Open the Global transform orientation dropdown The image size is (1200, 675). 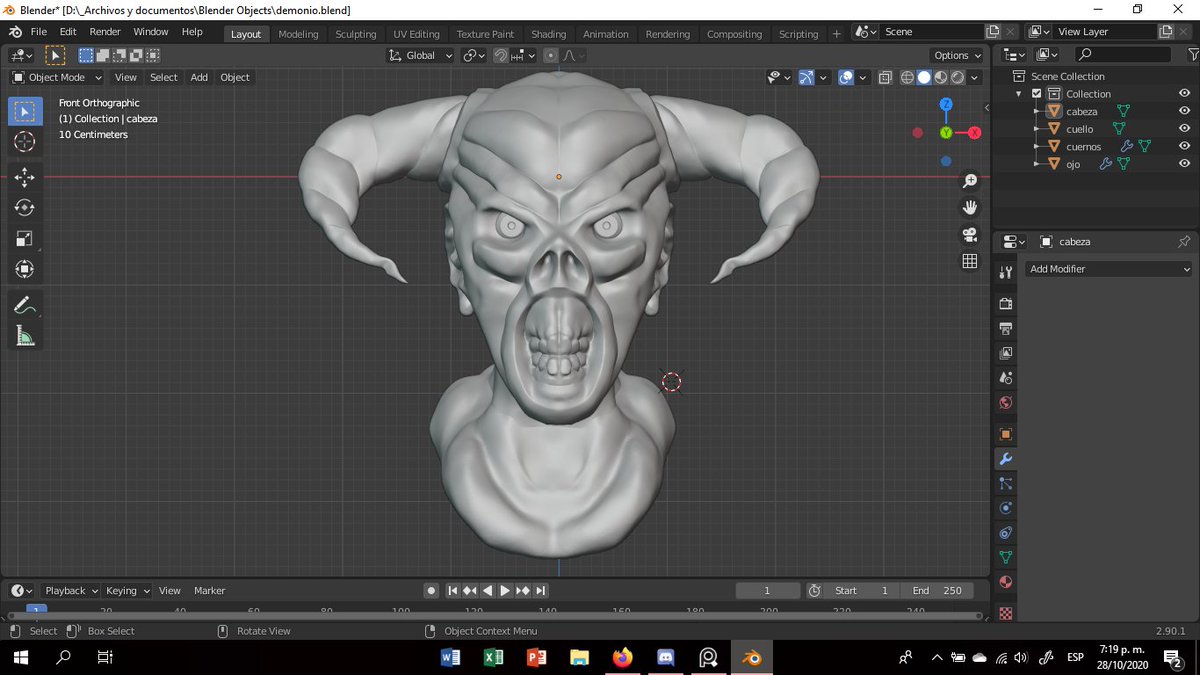click(421, 56)
